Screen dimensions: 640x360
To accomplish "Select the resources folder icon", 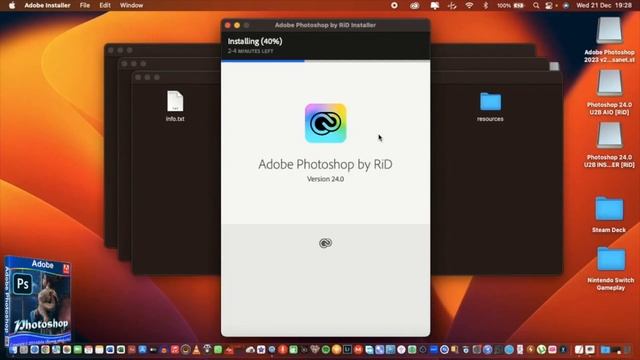I will point(490,102).
